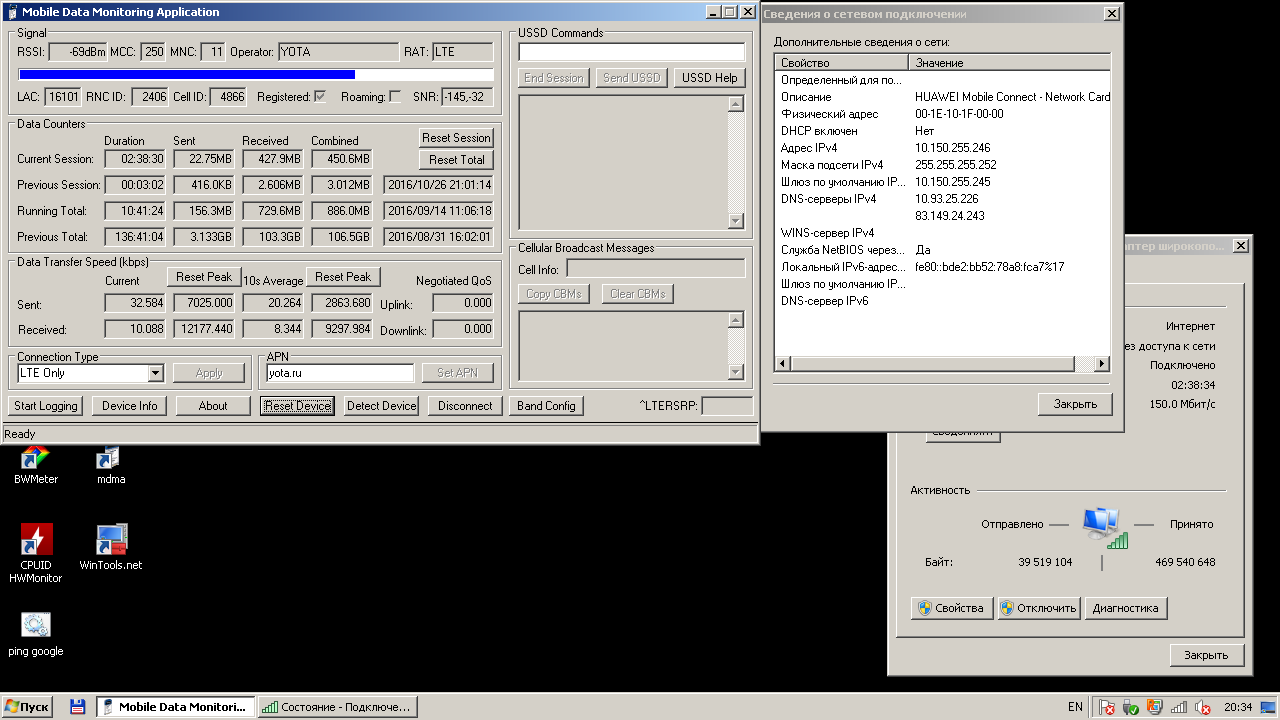The width and height of the screenshot is (1280, 720).
Task: Open Device Info
Action: tap(130, 406)
